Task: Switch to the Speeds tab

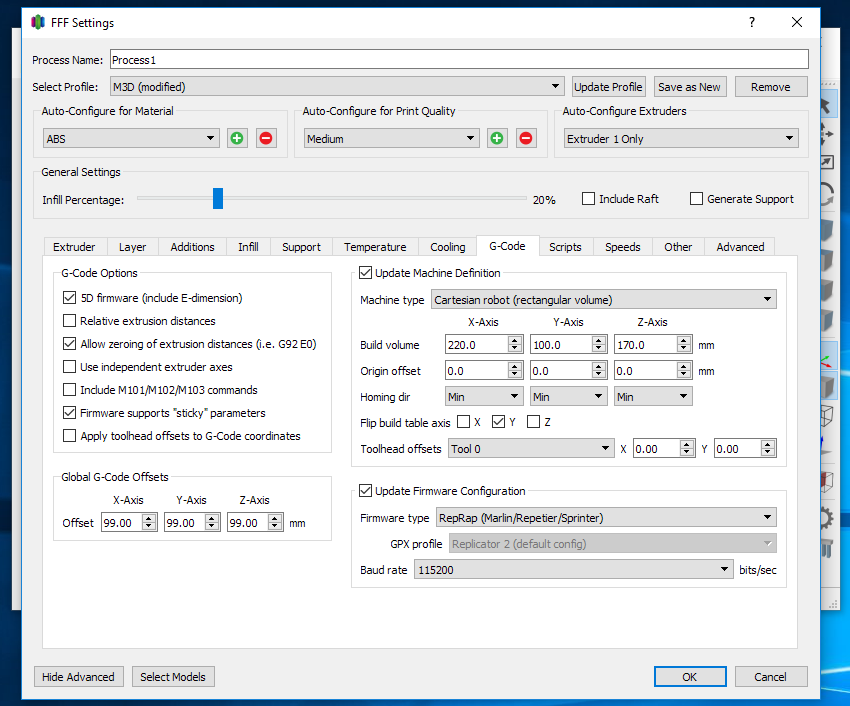Action: [623, 247]
